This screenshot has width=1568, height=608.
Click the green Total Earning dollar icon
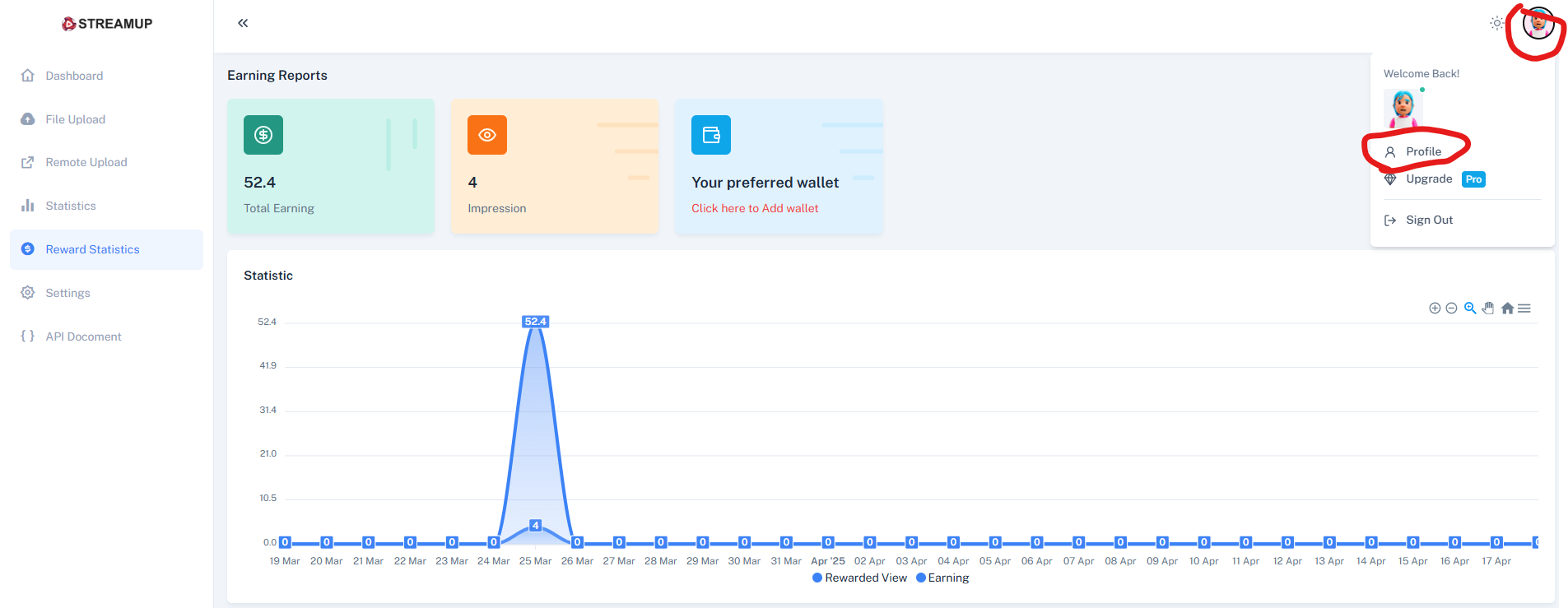(x=263, y=135)
